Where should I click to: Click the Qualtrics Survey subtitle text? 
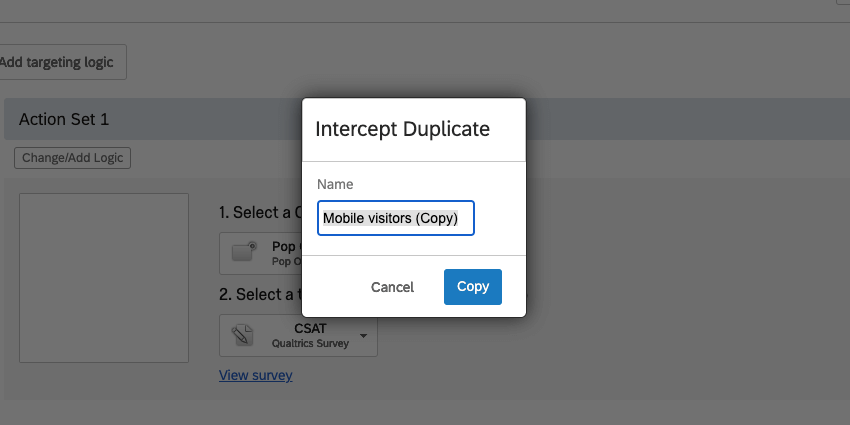(x=310, y=343)
